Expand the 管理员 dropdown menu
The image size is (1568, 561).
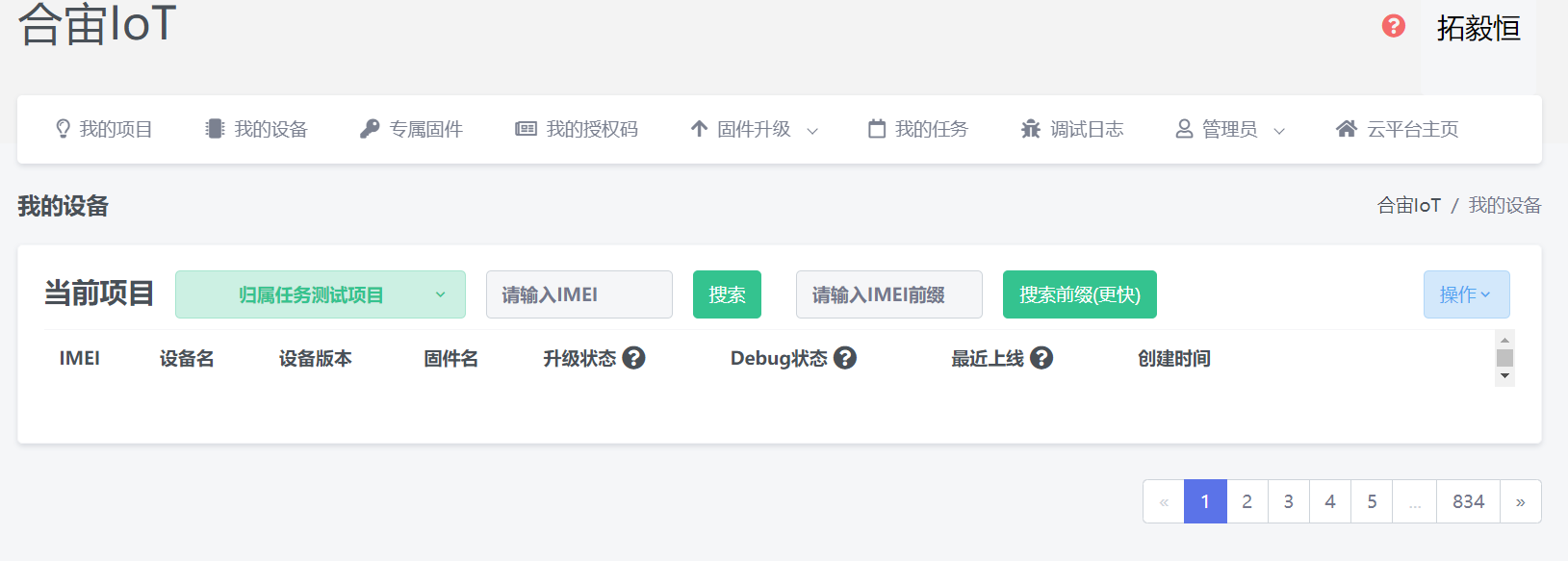coord(1230,129)
